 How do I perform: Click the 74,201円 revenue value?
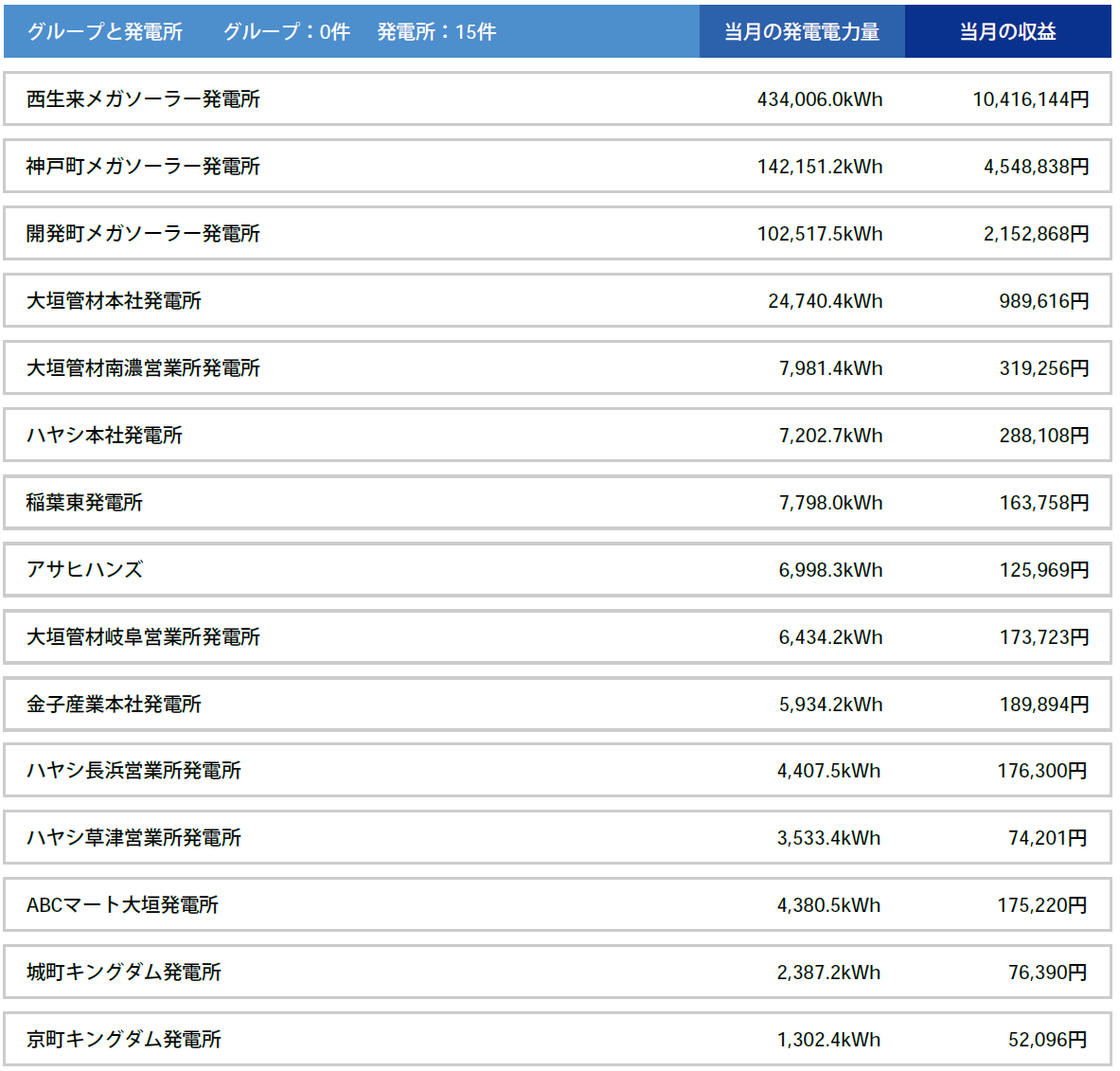(1047, 837)
